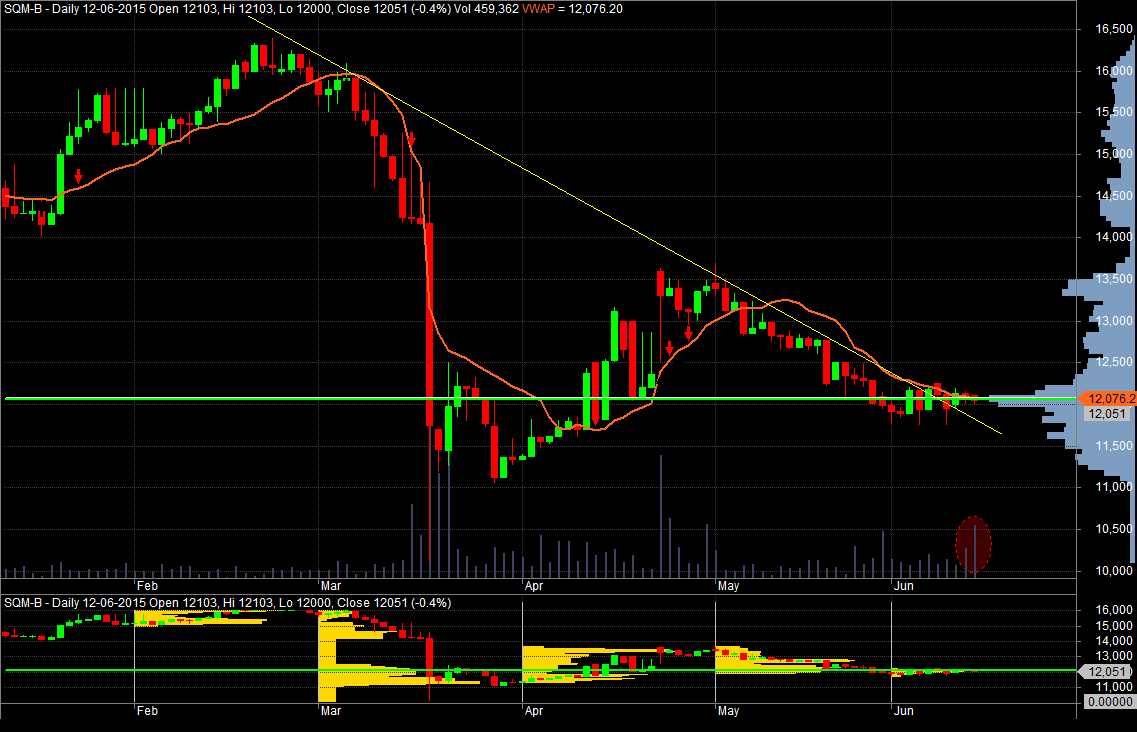Click the Mar label on the main chart time axis
Image resolution: width=1137 pixels, height=732 pixels.
[x=331, y=585]
